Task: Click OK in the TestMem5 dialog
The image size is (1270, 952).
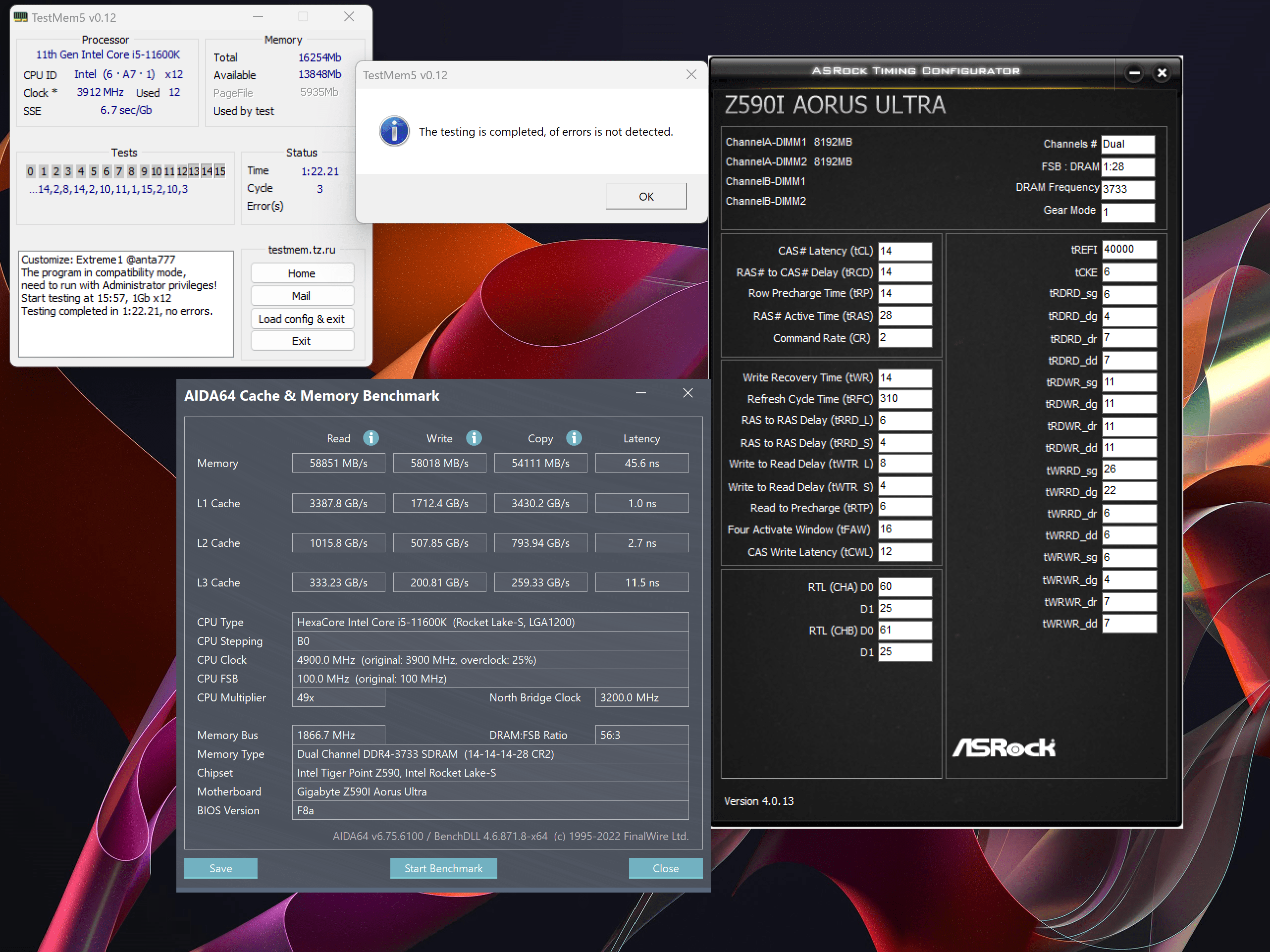Action: pyautogui.click(x=646, y=196)
